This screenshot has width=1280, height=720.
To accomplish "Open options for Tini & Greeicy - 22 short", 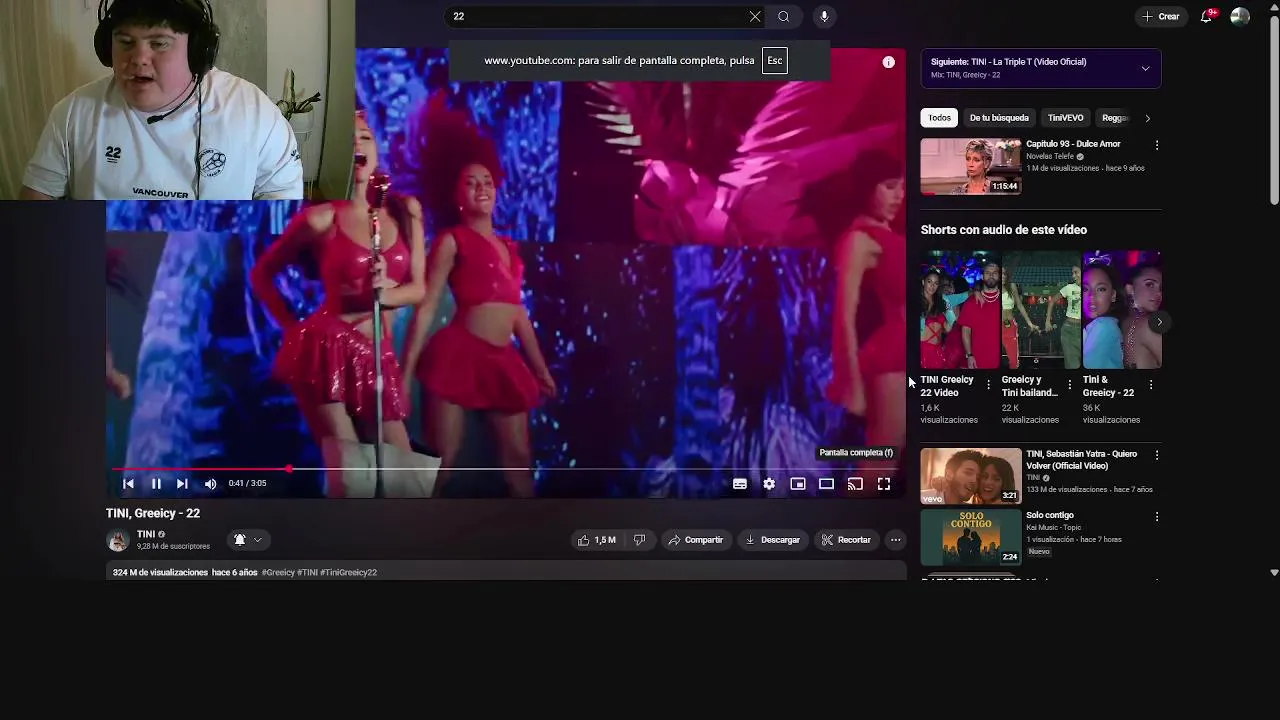I will coord(1151,385).
